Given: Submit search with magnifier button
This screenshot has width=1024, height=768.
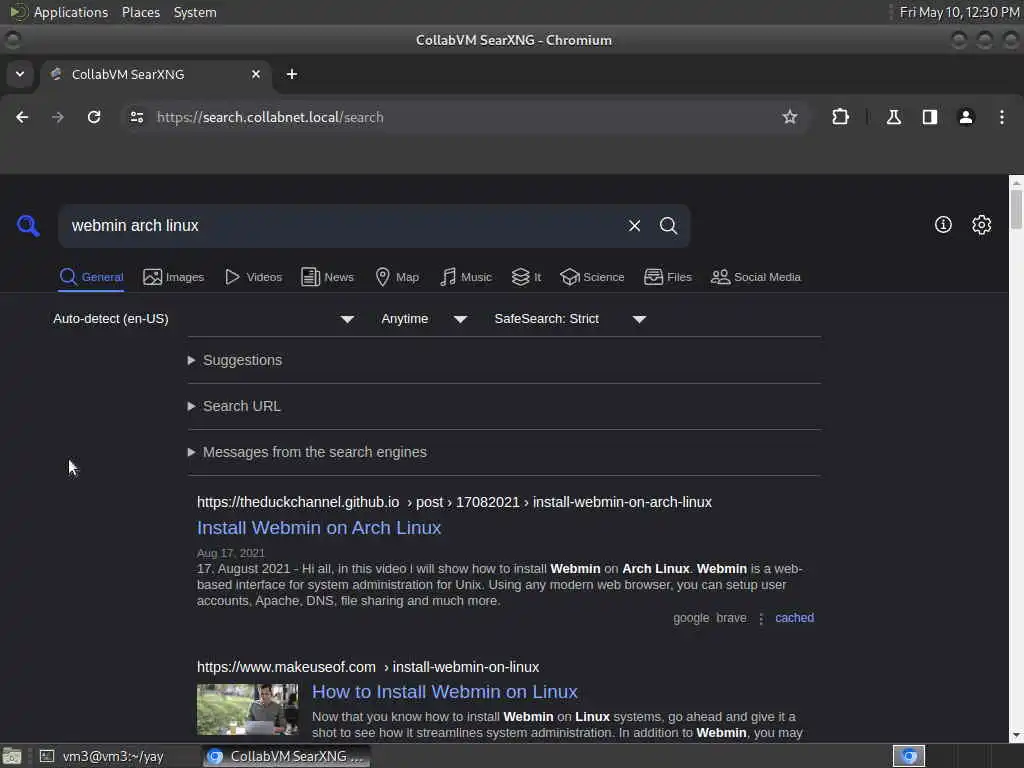Looking at the screenshot, I should click(668, 225).
